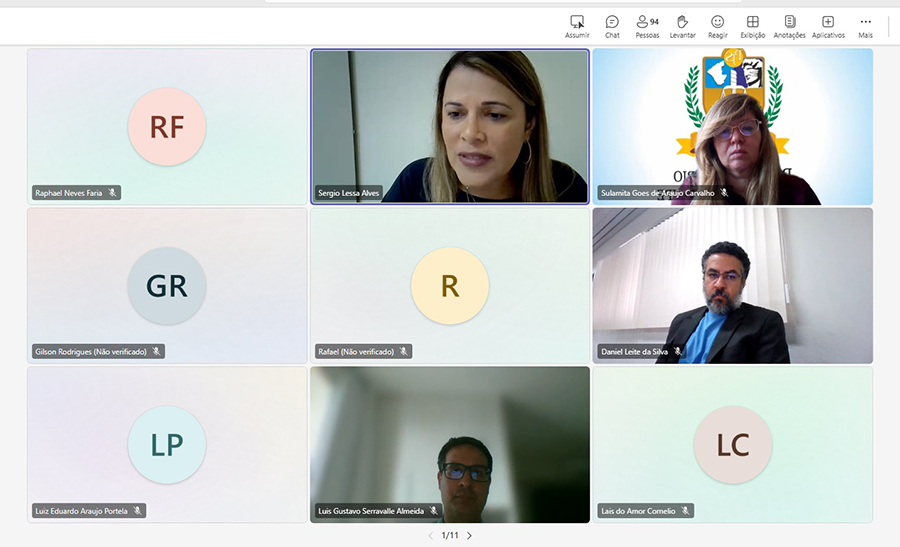Click Daniel Leite da Silva video tile
This screenshot has width=900, height=547.
click(732, 285)
